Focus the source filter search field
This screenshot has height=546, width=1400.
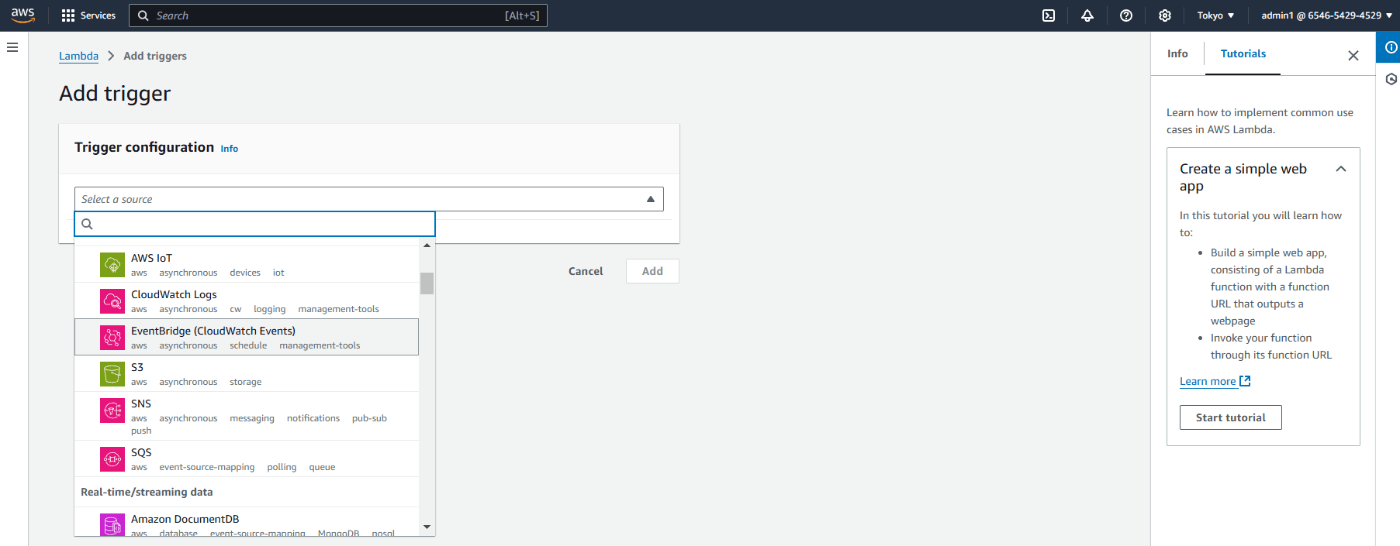[255, 224]
